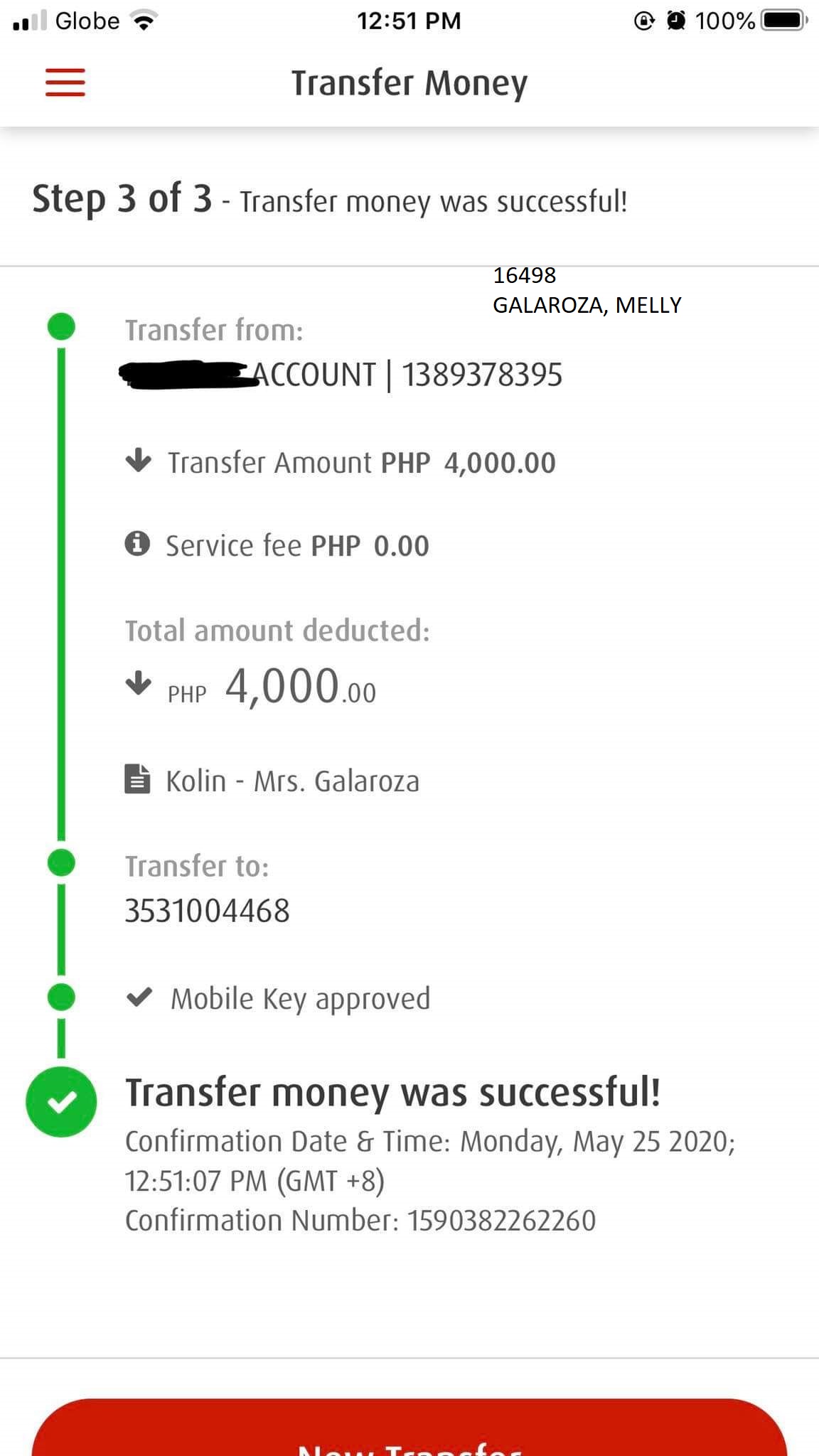Tap the Service fee info icon

(137, 545)
